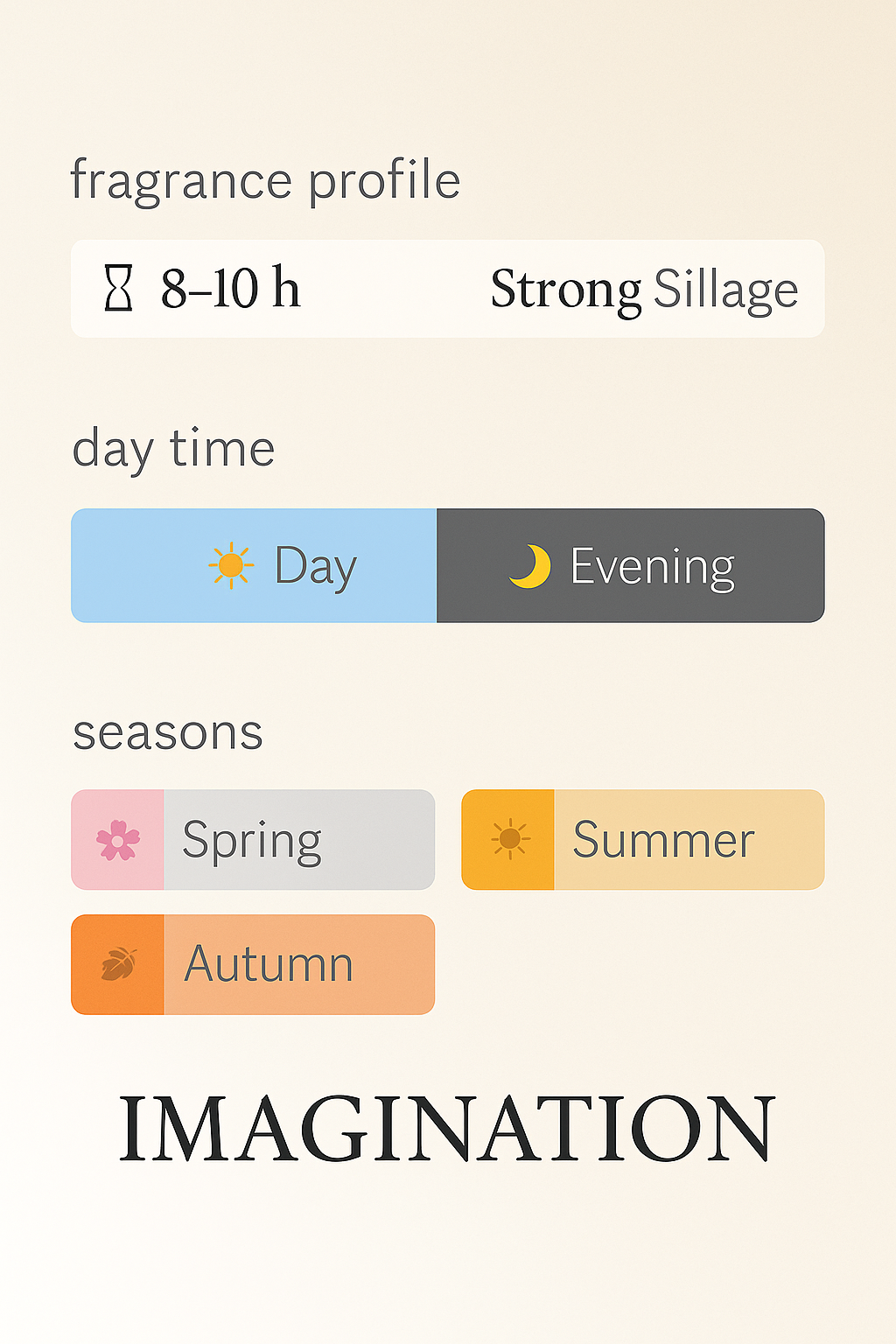Click the Summer sun icon
This screenshot has height=1344, width=896.
click(x=509, y=840)
